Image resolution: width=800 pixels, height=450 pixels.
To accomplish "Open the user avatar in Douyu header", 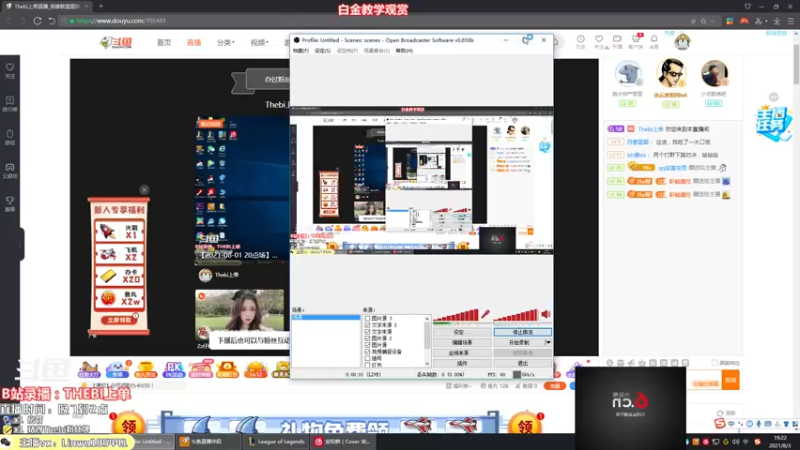I will point(682,41).
